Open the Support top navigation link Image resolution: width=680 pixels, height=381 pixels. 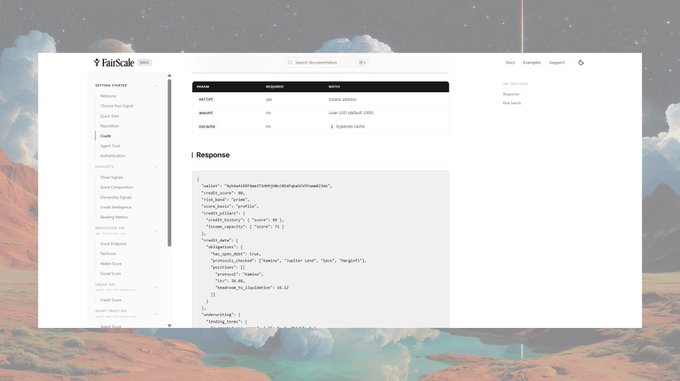557,62
